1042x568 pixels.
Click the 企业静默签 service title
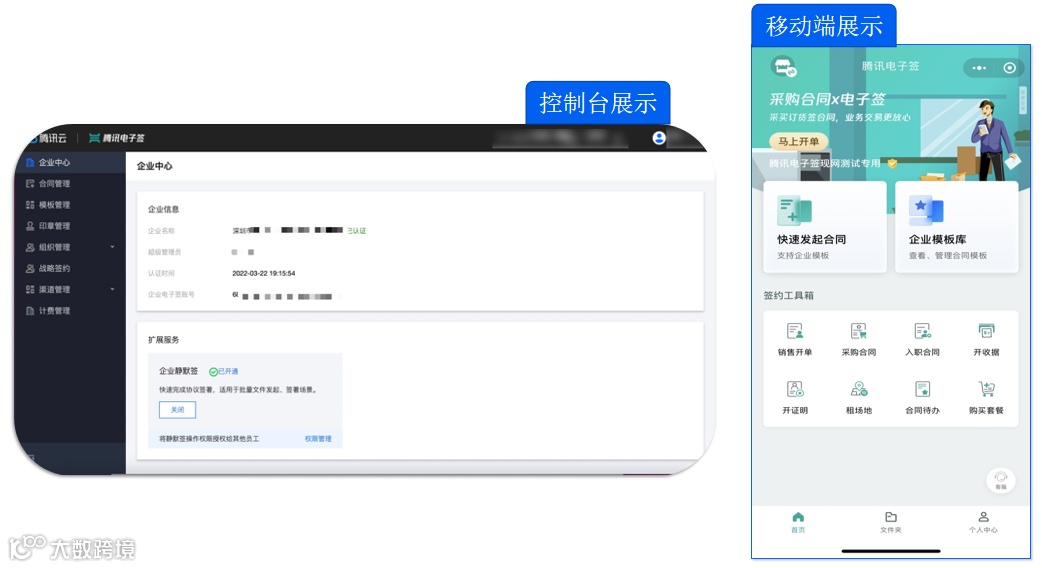[x=178, y=371]
